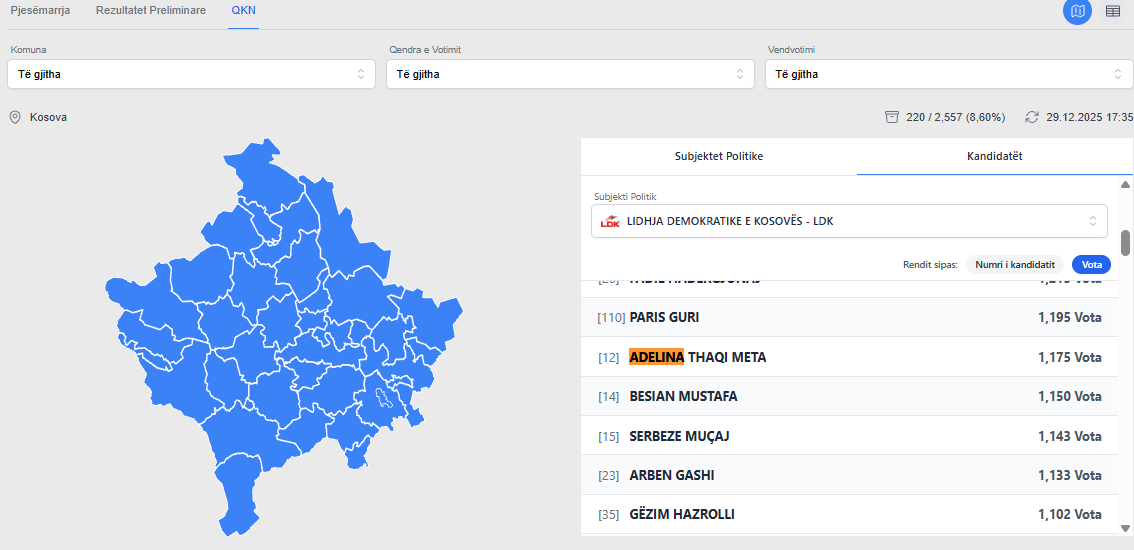This screenshot has width=1134, height=550.
Task: Open the Pjesëmarrja tab
Action: 40,10
